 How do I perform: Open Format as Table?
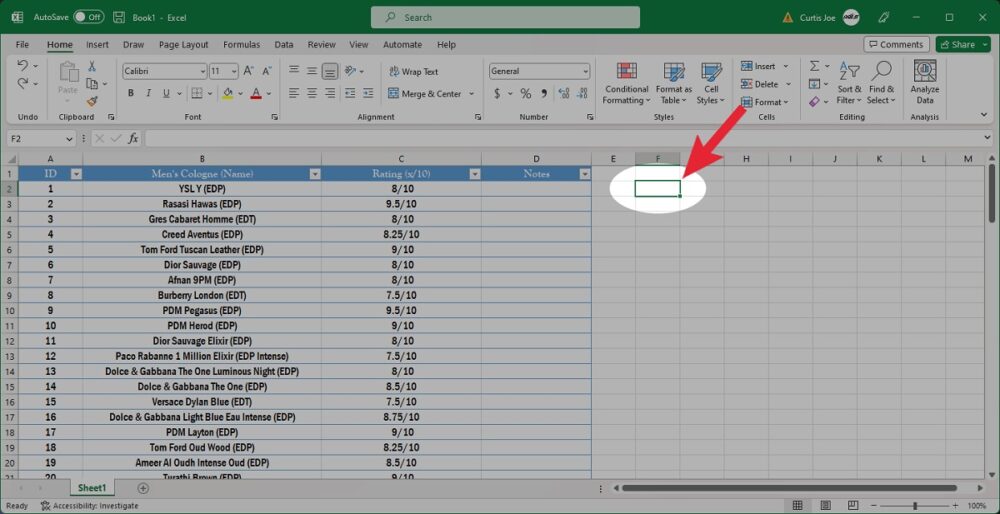(673, 84)
